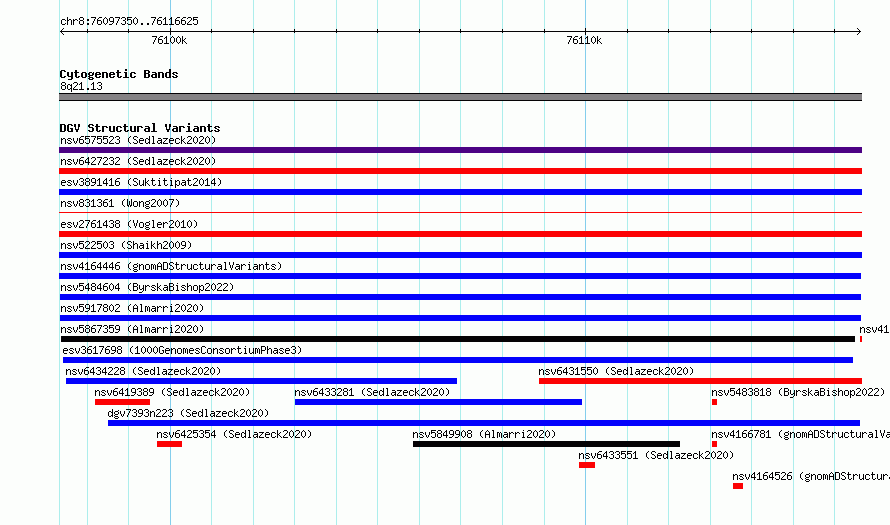The width and height of the screenshot is (890, 525).
Task: Click the ruler's left arrow end
Action: 62,32
